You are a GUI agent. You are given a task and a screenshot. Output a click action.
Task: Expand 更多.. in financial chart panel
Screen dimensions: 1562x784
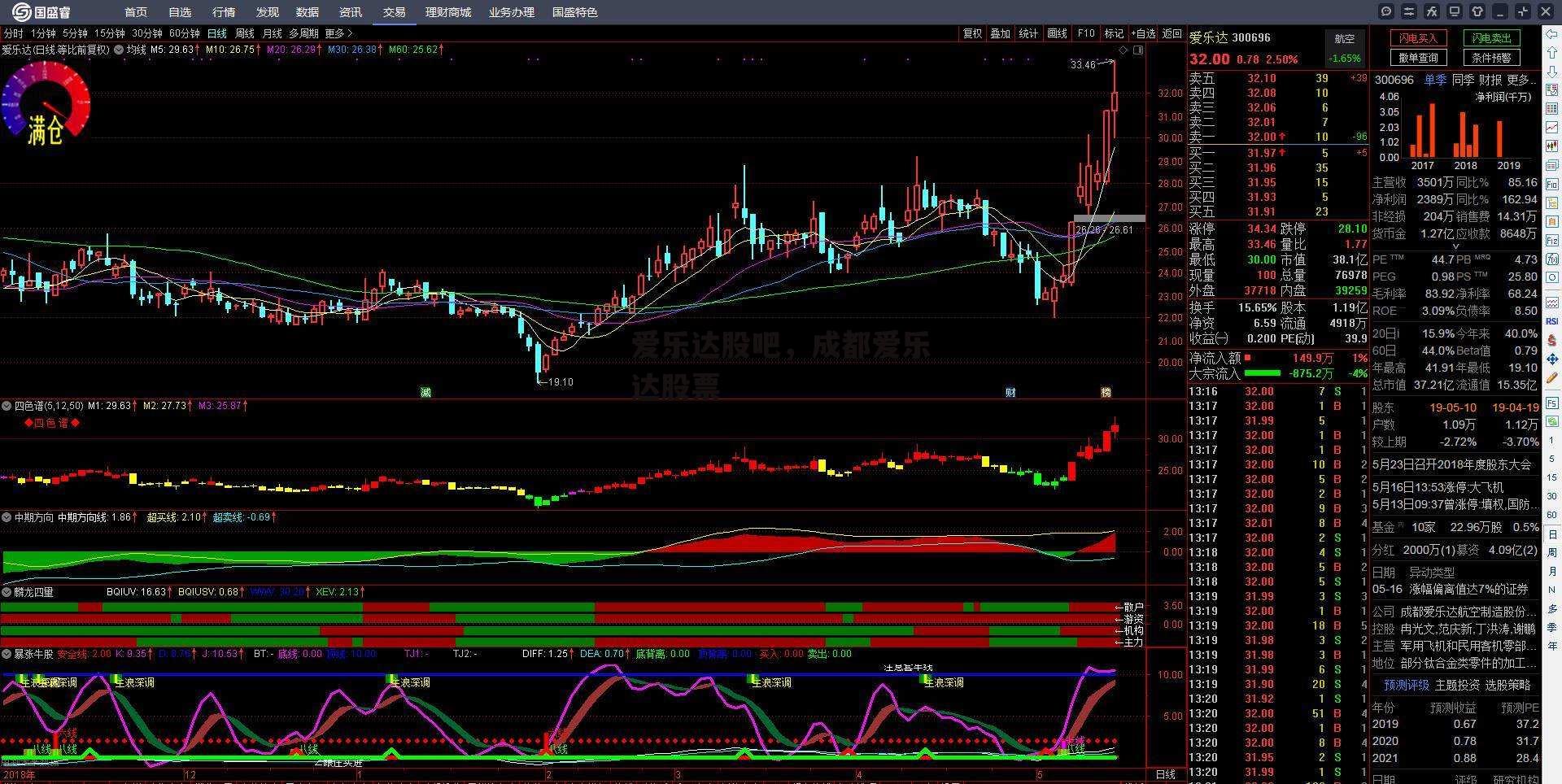click(1522, 80)
